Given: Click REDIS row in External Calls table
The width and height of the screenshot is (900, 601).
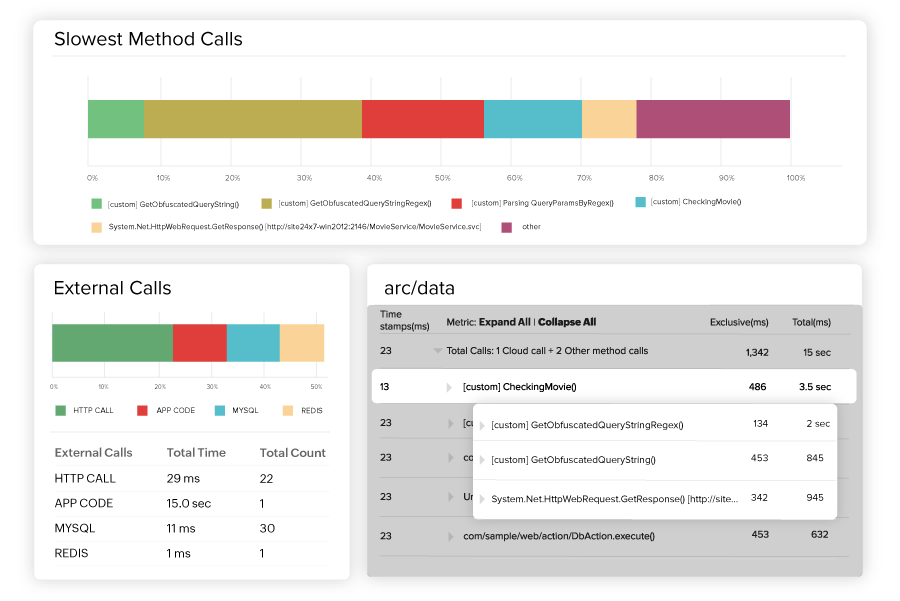Looking at the screenshot, I should tap(192, 553).
